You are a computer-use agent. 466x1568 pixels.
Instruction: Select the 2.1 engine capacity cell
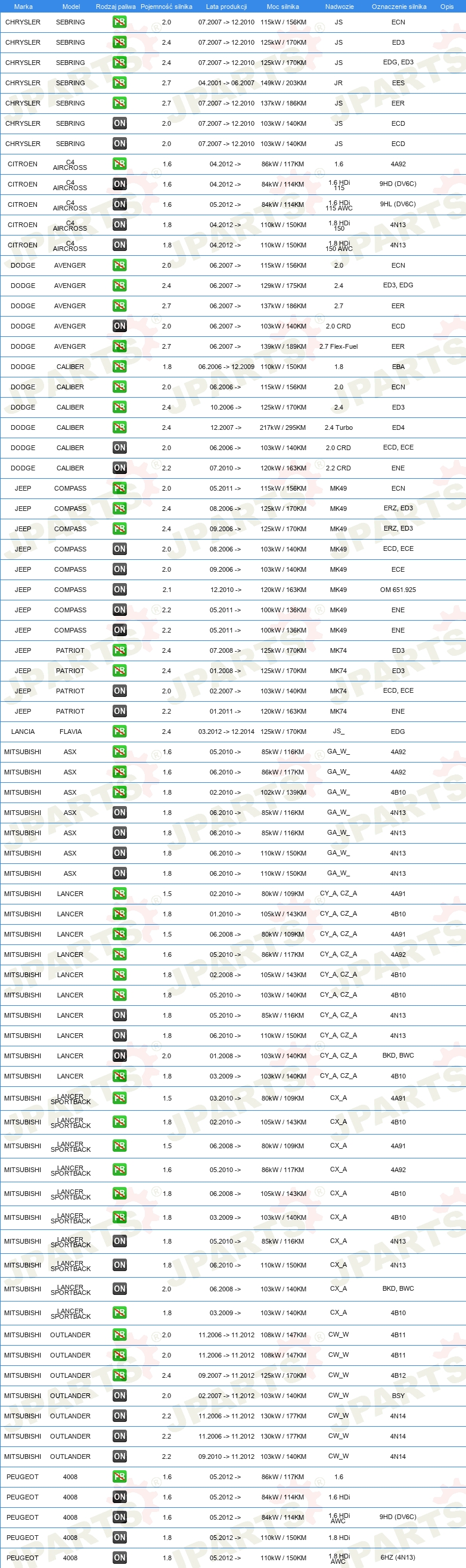tap(167, 590)
